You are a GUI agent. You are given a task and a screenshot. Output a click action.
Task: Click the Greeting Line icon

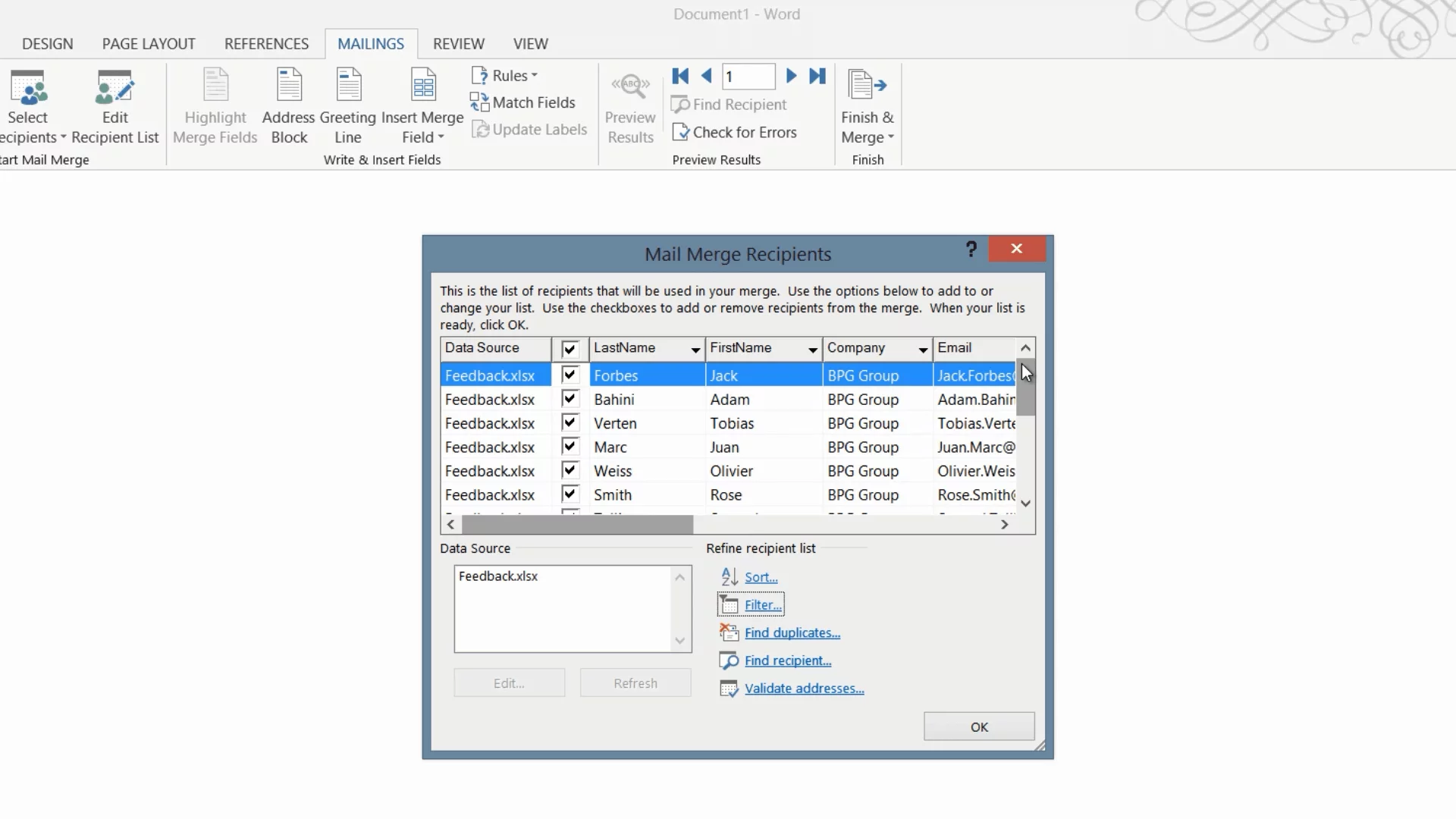pos(348,85)
